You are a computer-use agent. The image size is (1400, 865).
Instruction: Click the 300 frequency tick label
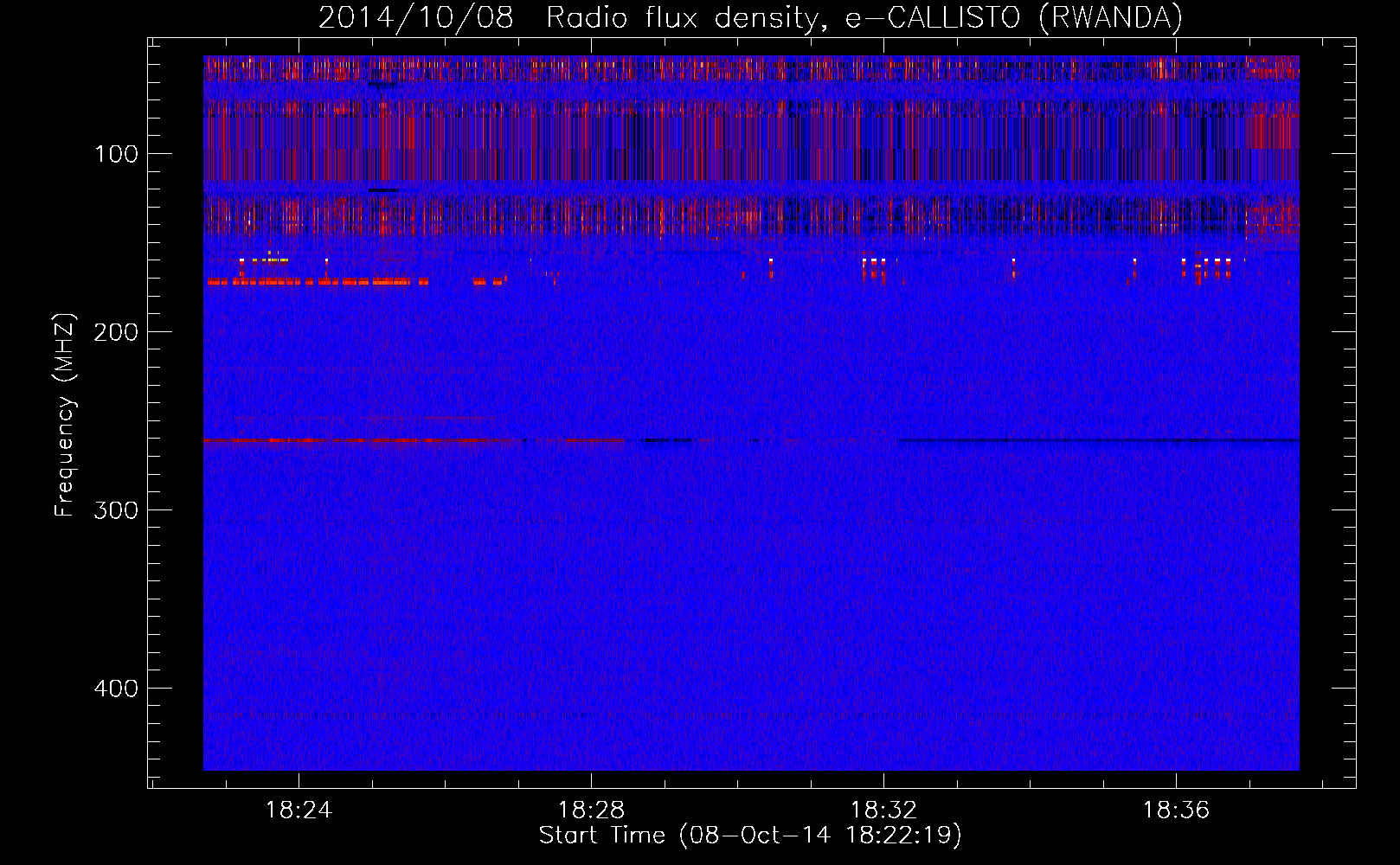tap(116, 510)
